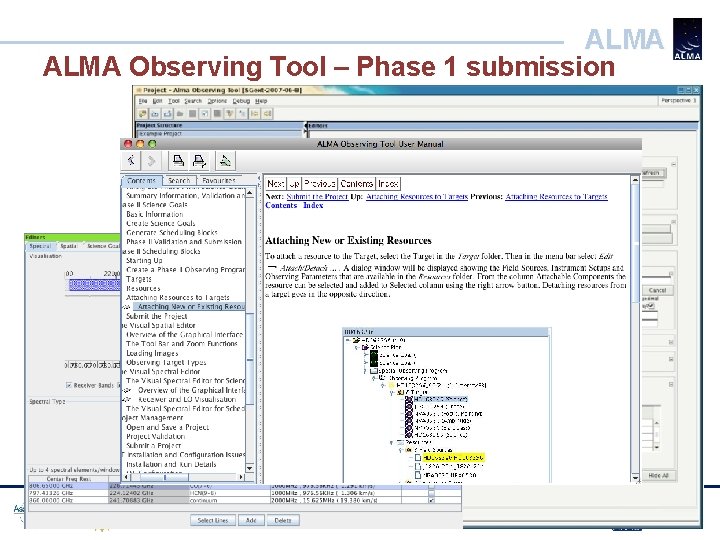Switch to the Search tab in manual
Image resolution: width=720 pixels, height=540 pixels.
tap(179, 180)
